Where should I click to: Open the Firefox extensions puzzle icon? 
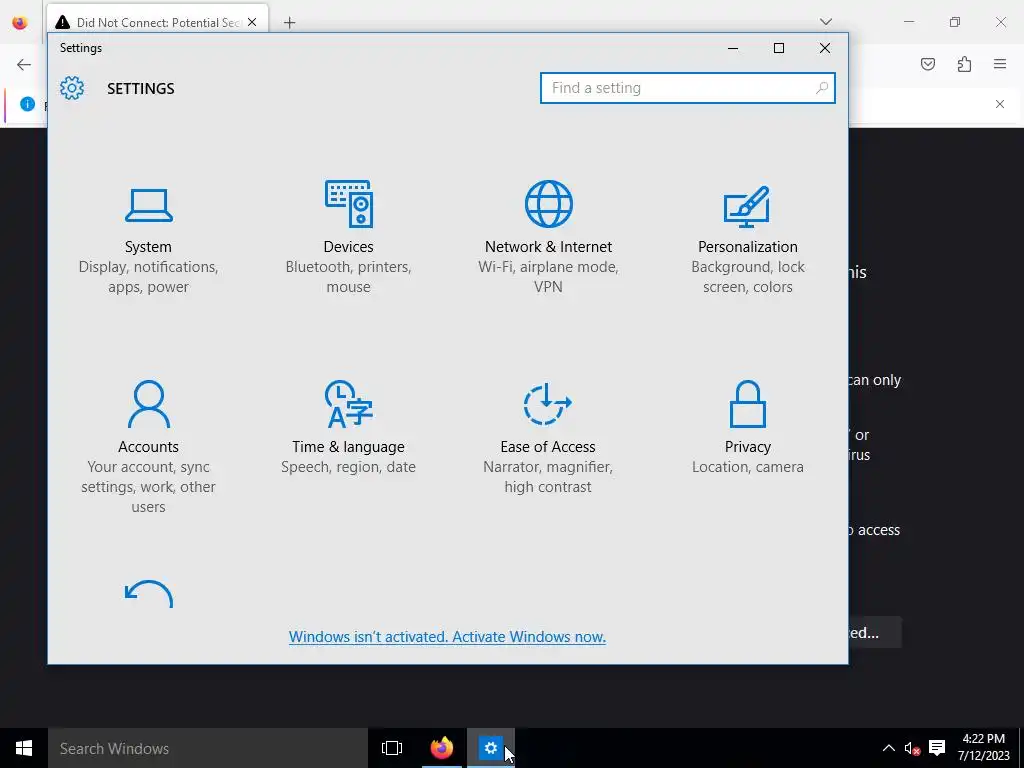(x=964, y=64)
